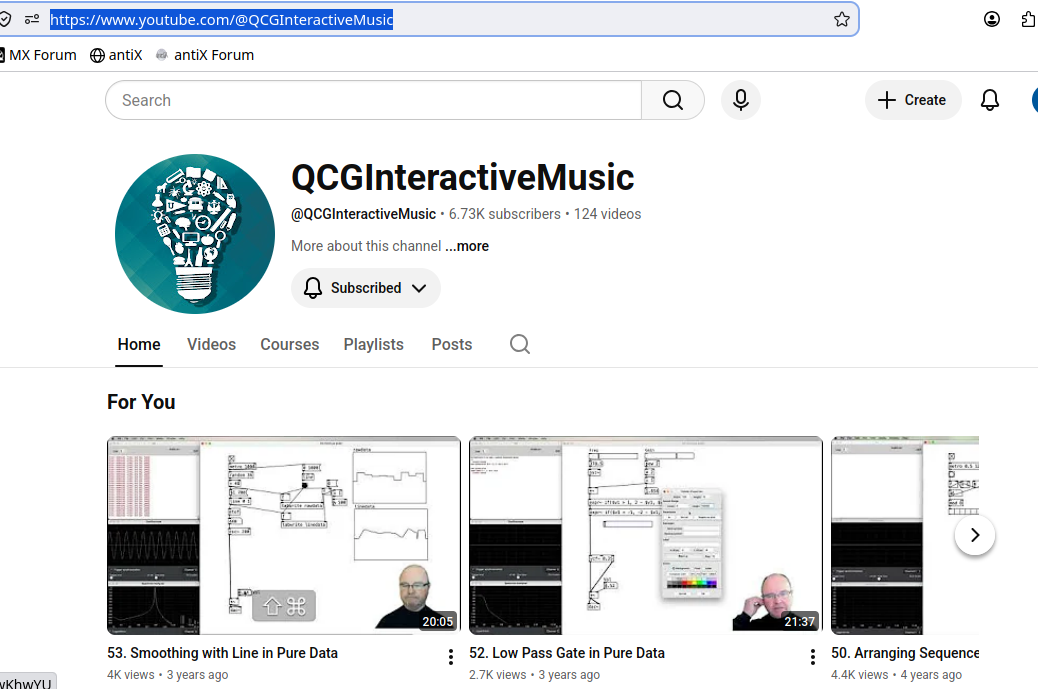Bookmark this page with the star icon
Image resolution: width=1038 pixels, height=689 pixels.
coord(841,19)
